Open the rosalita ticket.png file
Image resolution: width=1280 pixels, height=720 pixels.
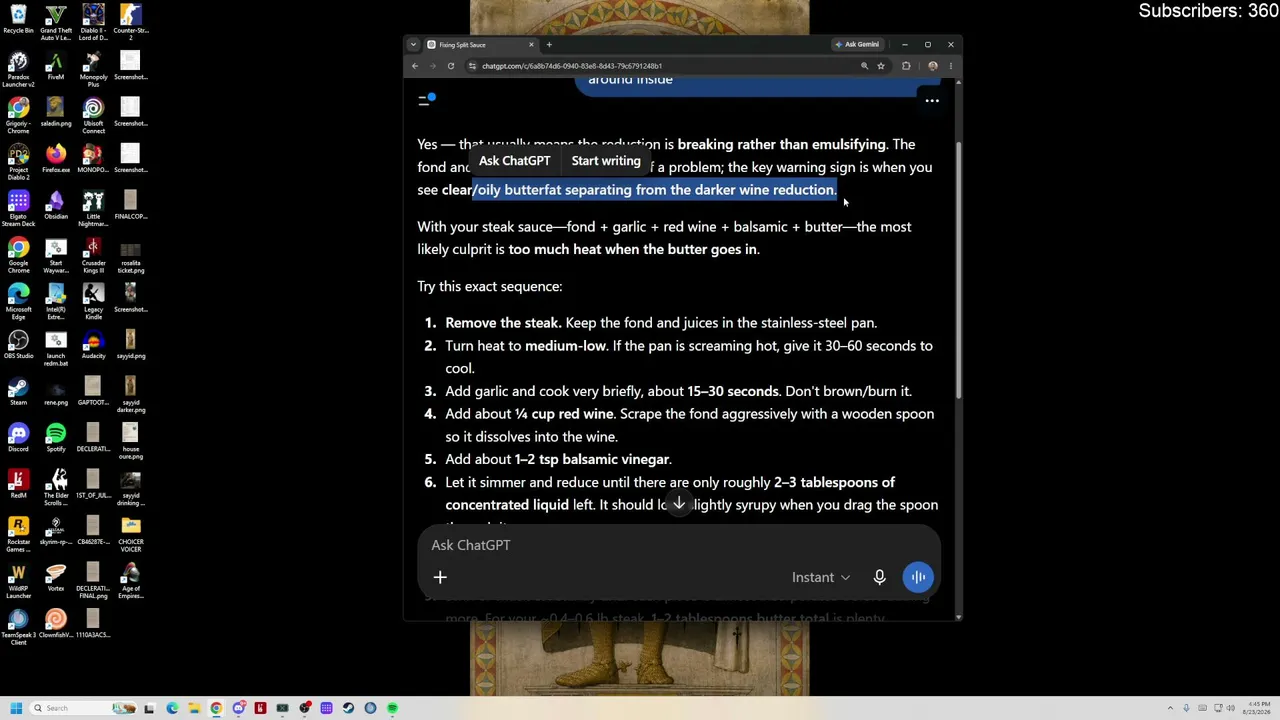point(130,254)
